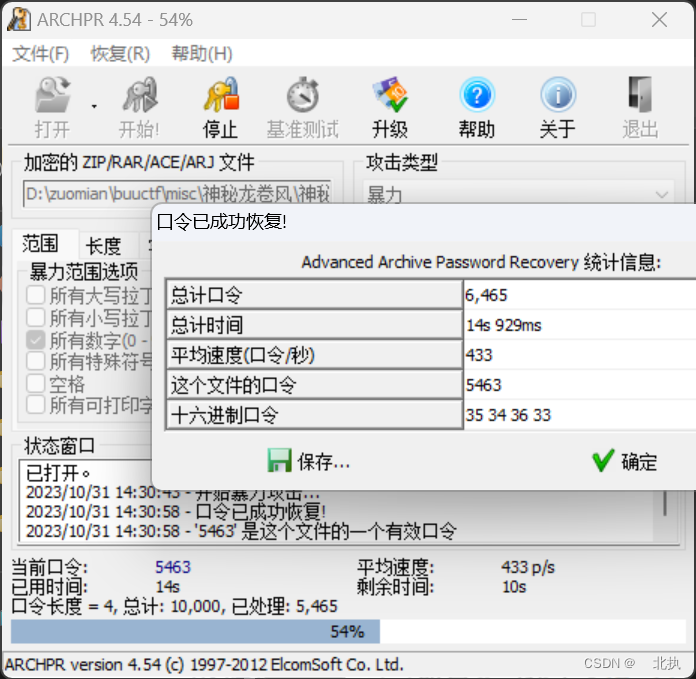
Task: Select the 总计口令 value 6,465
Action: pos(486,295)
